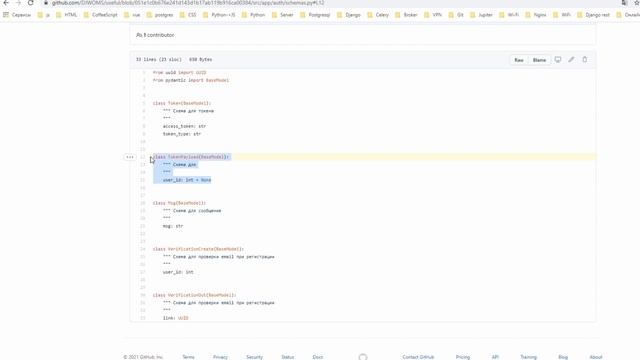Image resolution: width=640 pixels, height=360 pixels.
Task: Open the Broker bookmark folder
Action: [x=407, y=15]
